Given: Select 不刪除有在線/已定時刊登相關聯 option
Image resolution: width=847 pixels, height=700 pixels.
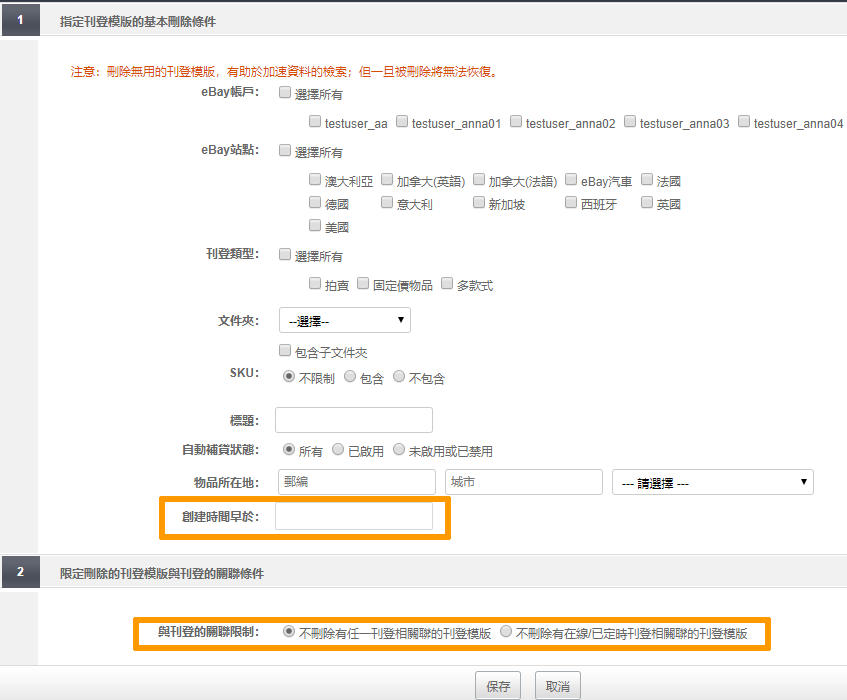Looking at the screenshot, I should [506, 631].
